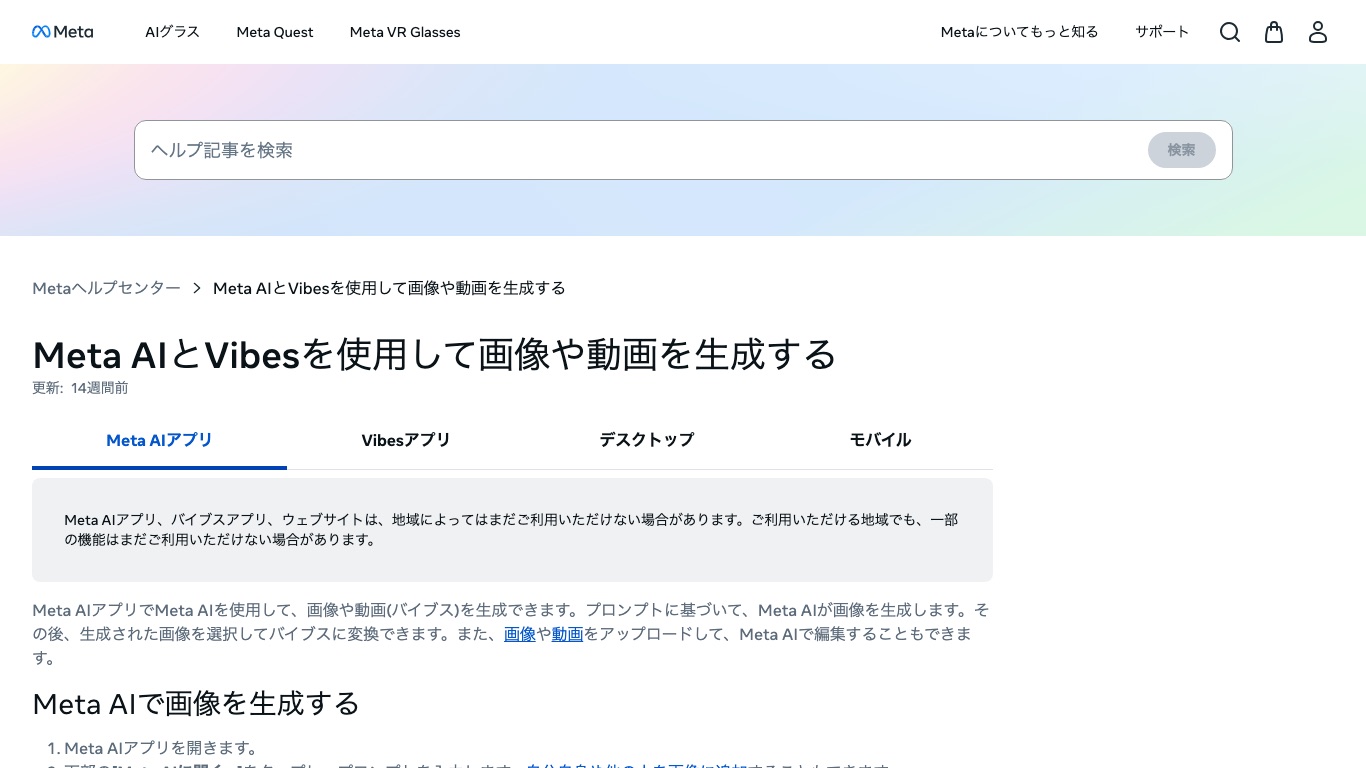Open the search magnifier icon

(1230, 32)
